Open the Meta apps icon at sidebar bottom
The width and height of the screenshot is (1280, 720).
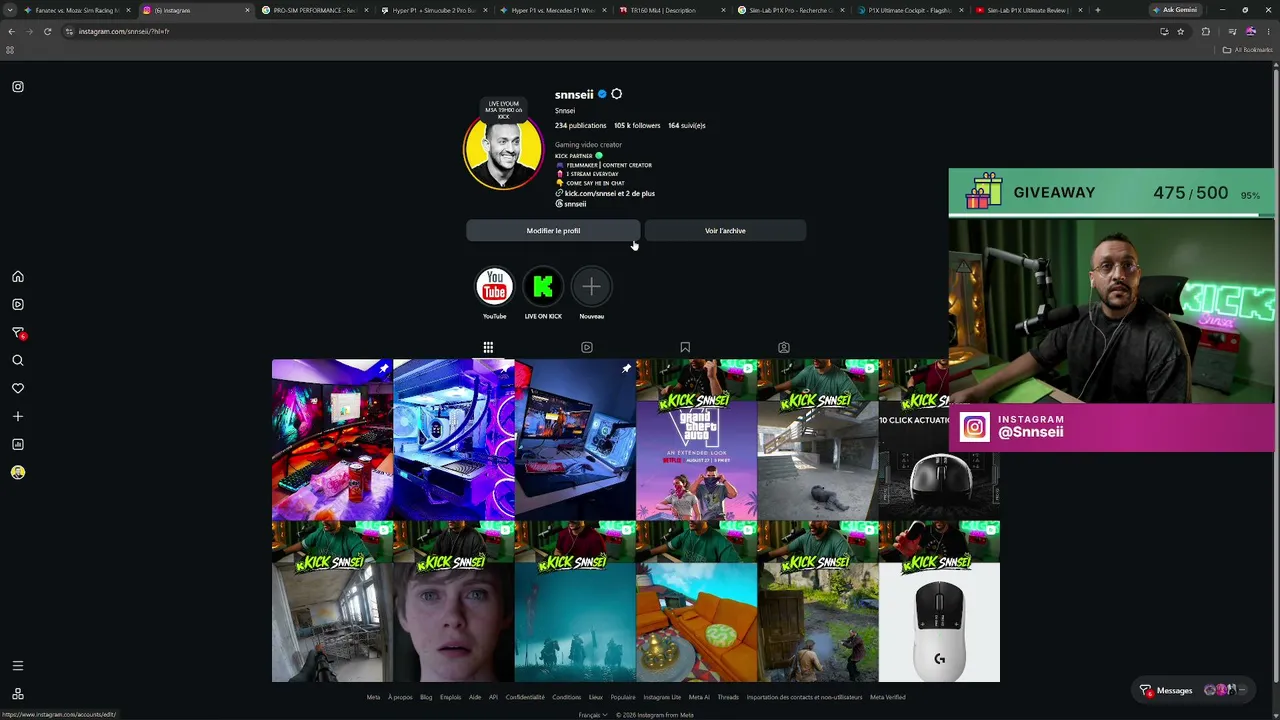18,694
